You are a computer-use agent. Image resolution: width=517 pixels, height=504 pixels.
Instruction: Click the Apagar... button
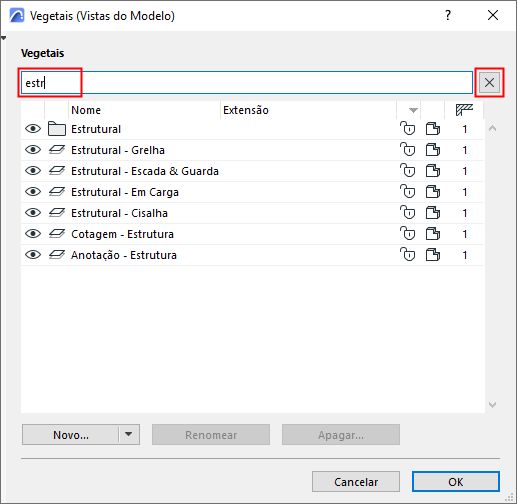[341, 435]
